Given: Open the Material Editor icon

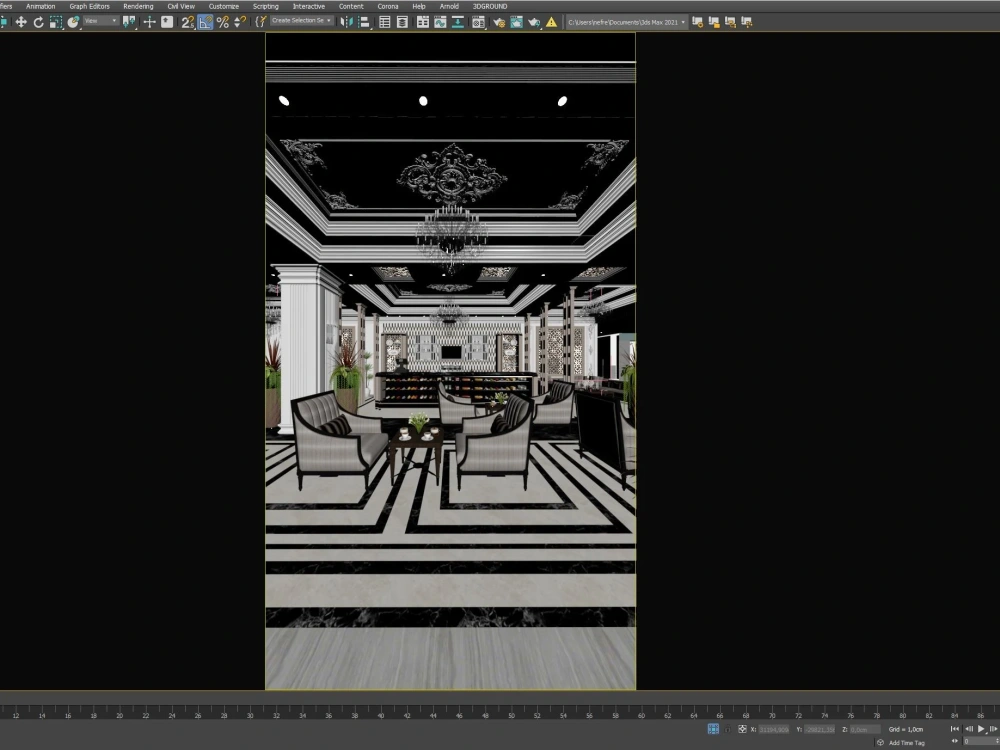Looking at the screenshot, I should 478,22.
